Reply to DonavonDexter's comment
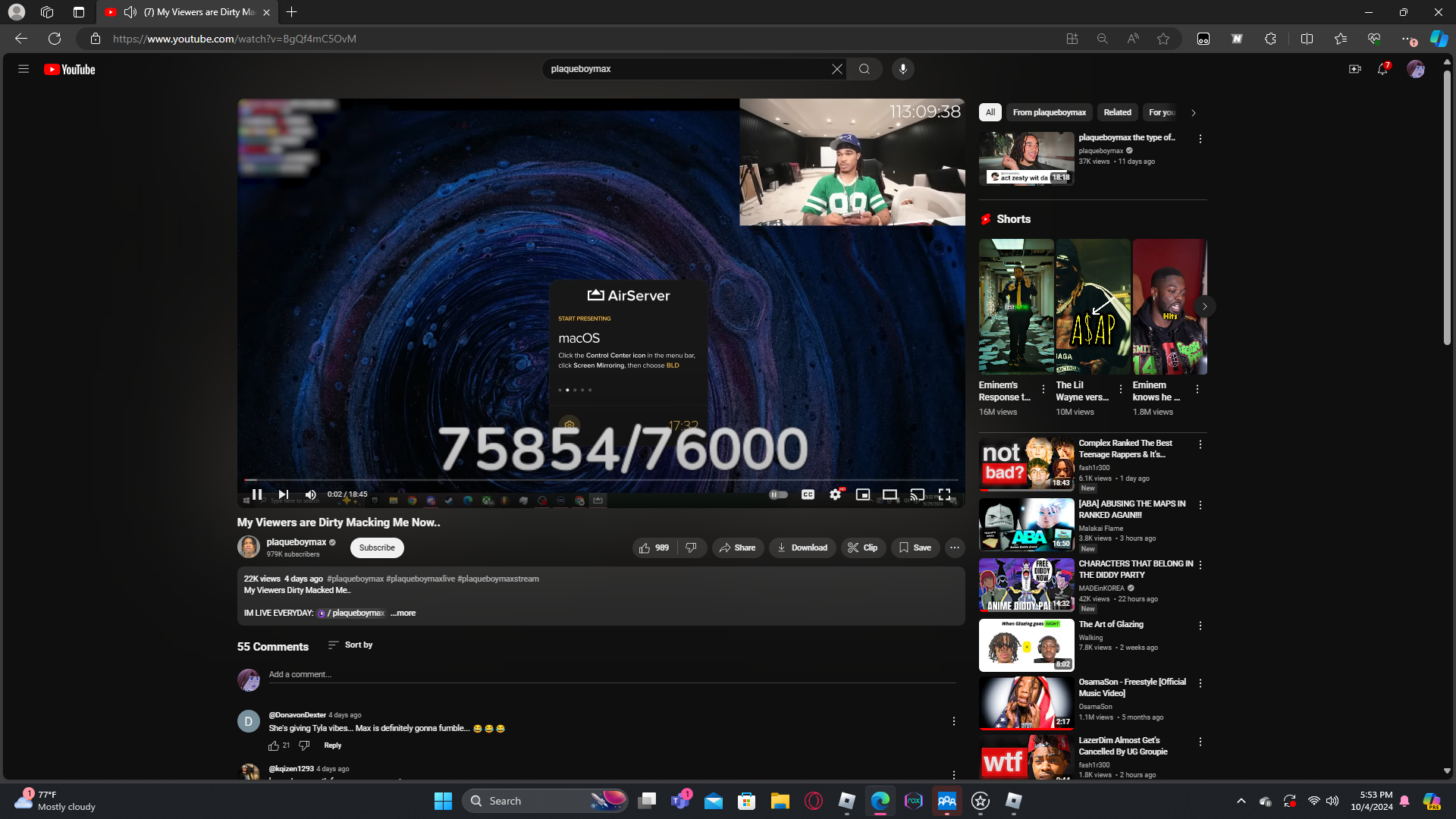Viewport: 1456px width, 819px height. [332, 746]
